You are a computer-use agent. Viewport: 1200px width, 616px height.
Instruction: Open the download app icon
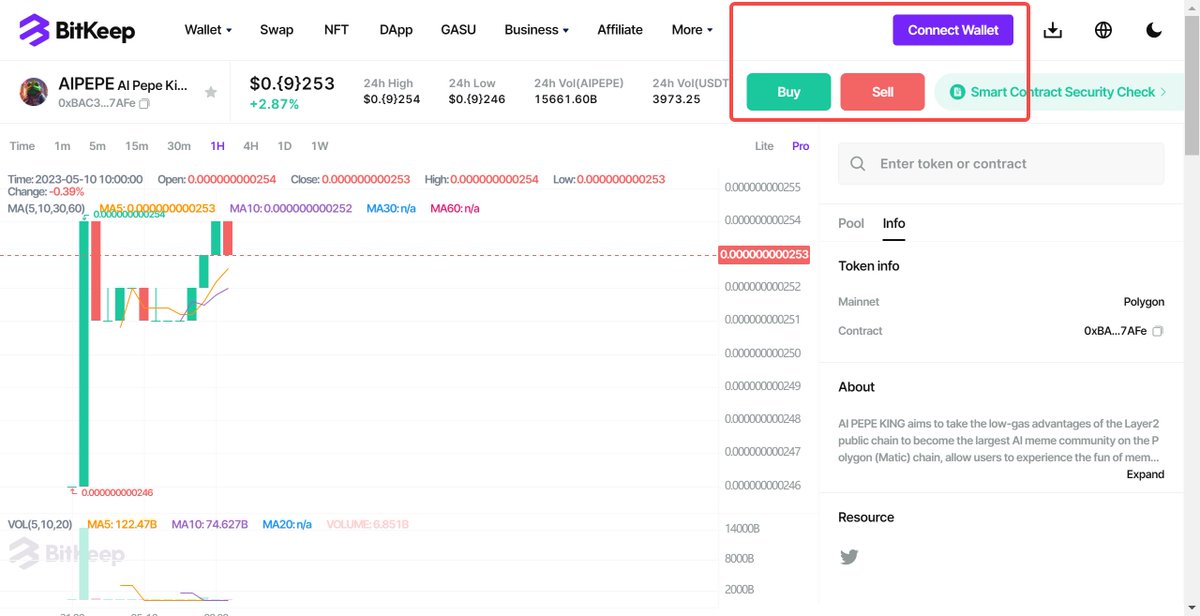(x=1052, y=30)
